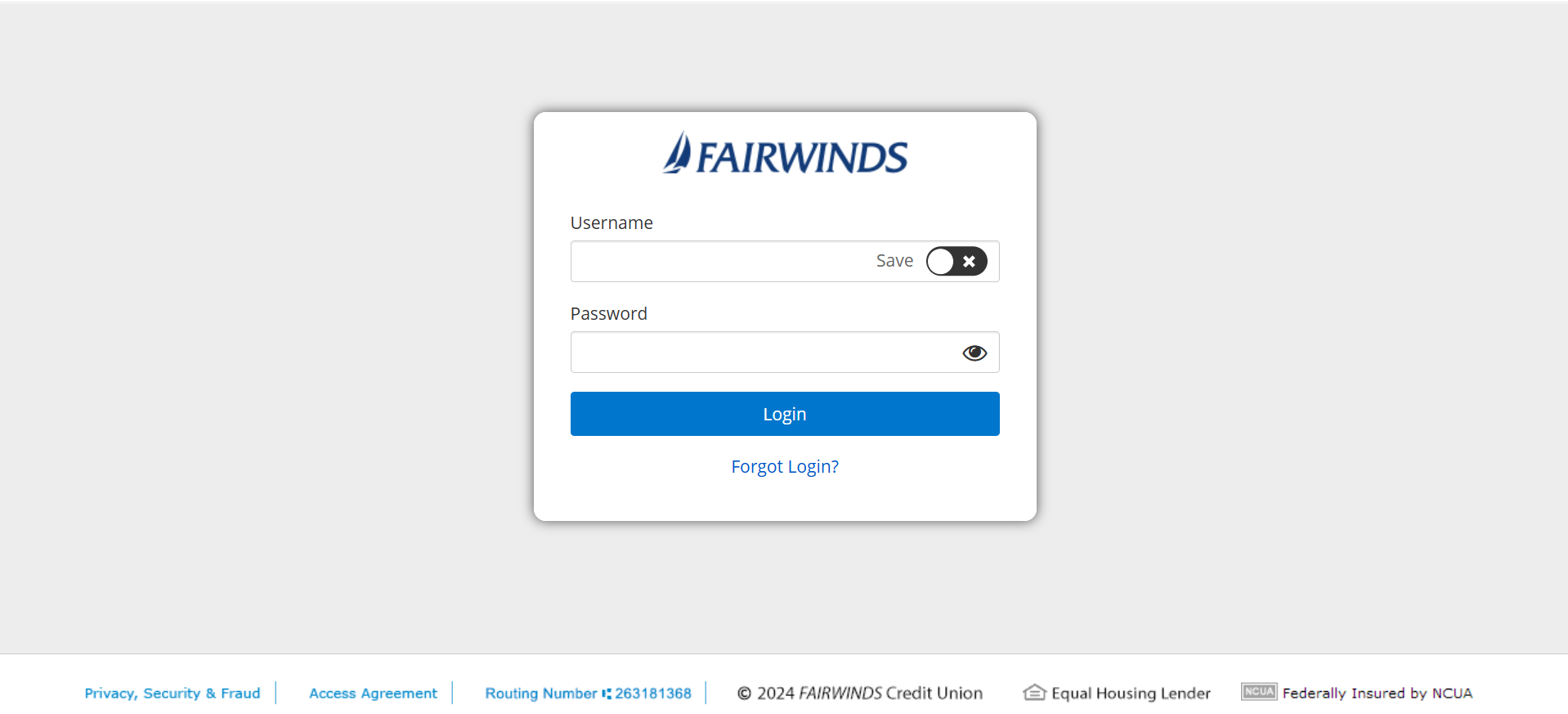This screenshot has height=714, width=1568.
Task: Toggle the Save username switch
Action: 956,262
